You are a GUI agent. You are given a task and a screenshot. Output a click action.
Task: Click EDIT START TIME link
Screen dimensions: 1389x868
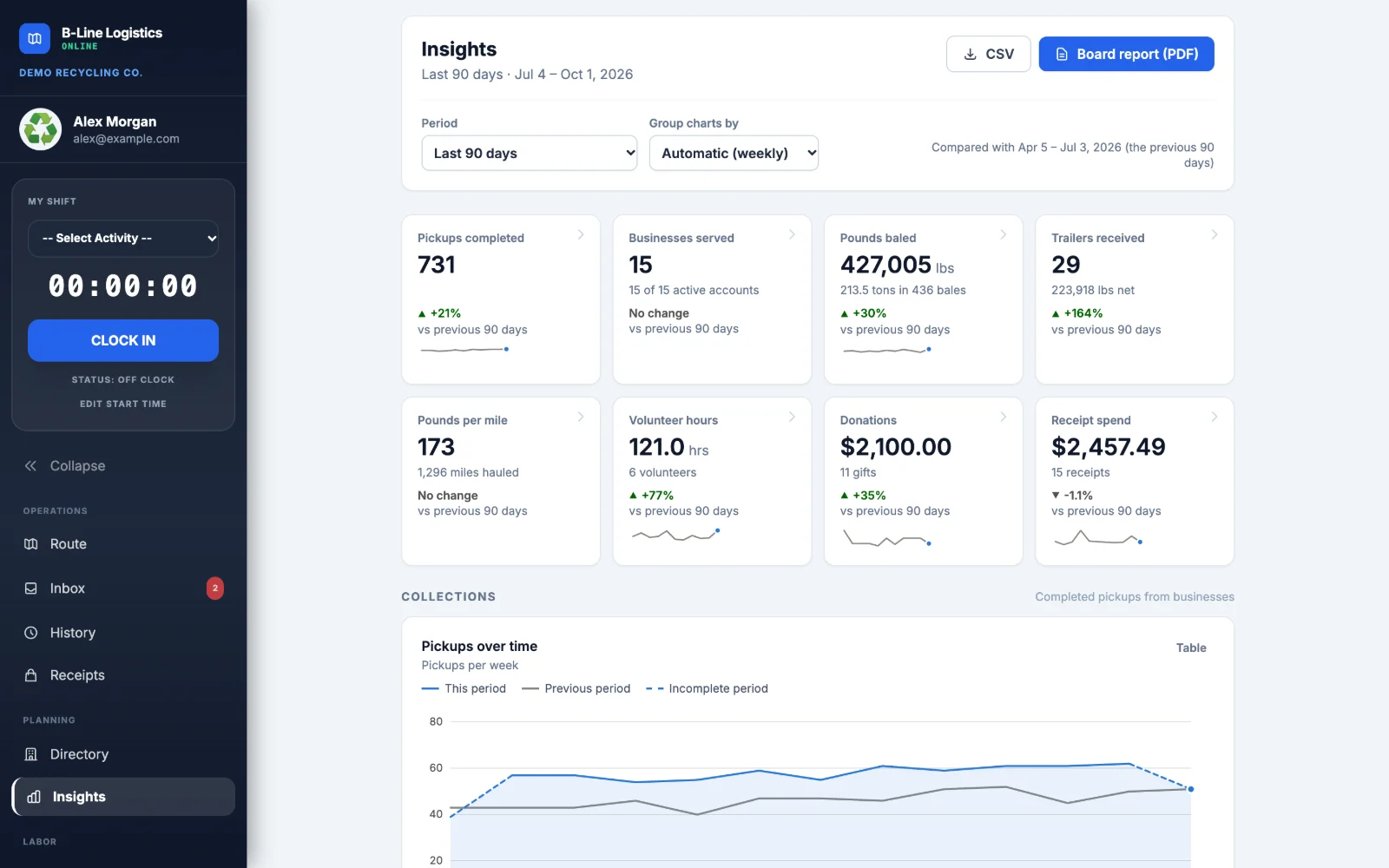[123, 404]
